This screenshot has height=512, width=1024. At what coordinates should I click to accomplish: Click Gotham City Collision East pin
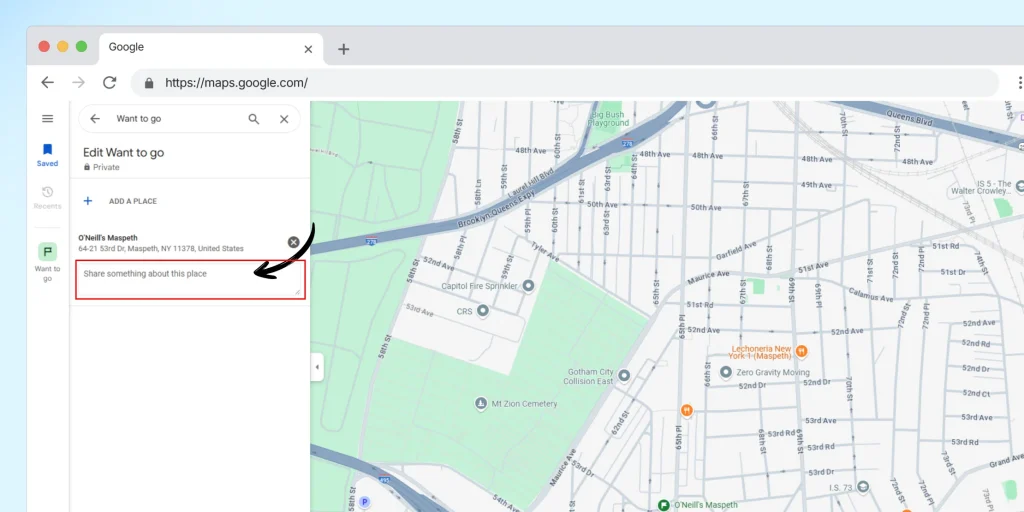coord(624,376)
